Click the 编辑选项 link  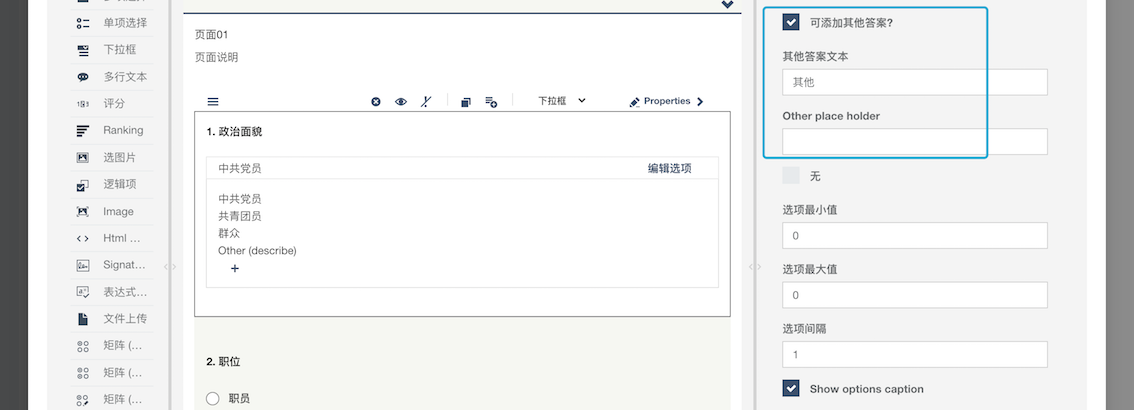tap(669, 168)
